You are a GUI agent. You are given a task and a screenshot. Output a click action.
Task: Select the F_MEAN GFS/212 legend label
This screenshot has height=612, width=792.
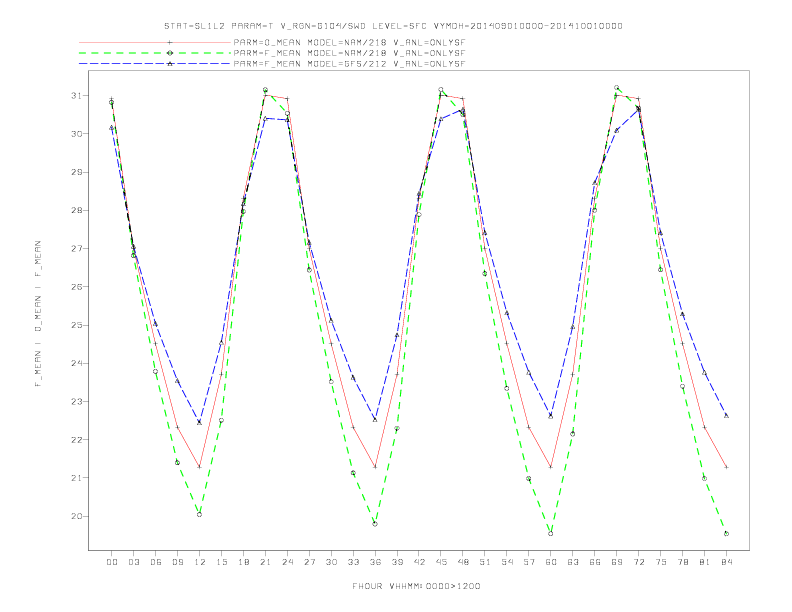pos(349,64)
